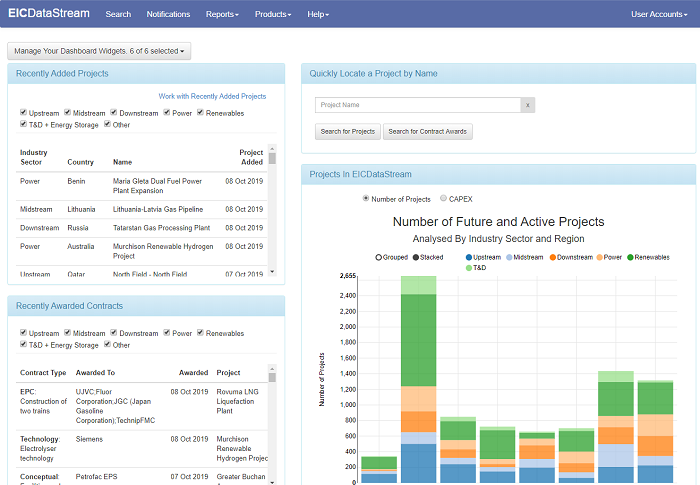Image resolution: width=700 pixels, height=485 pixels.
Task: Toggle Renewables checkbox in Recently Awarded Contracts
Action: click(200, 332)
